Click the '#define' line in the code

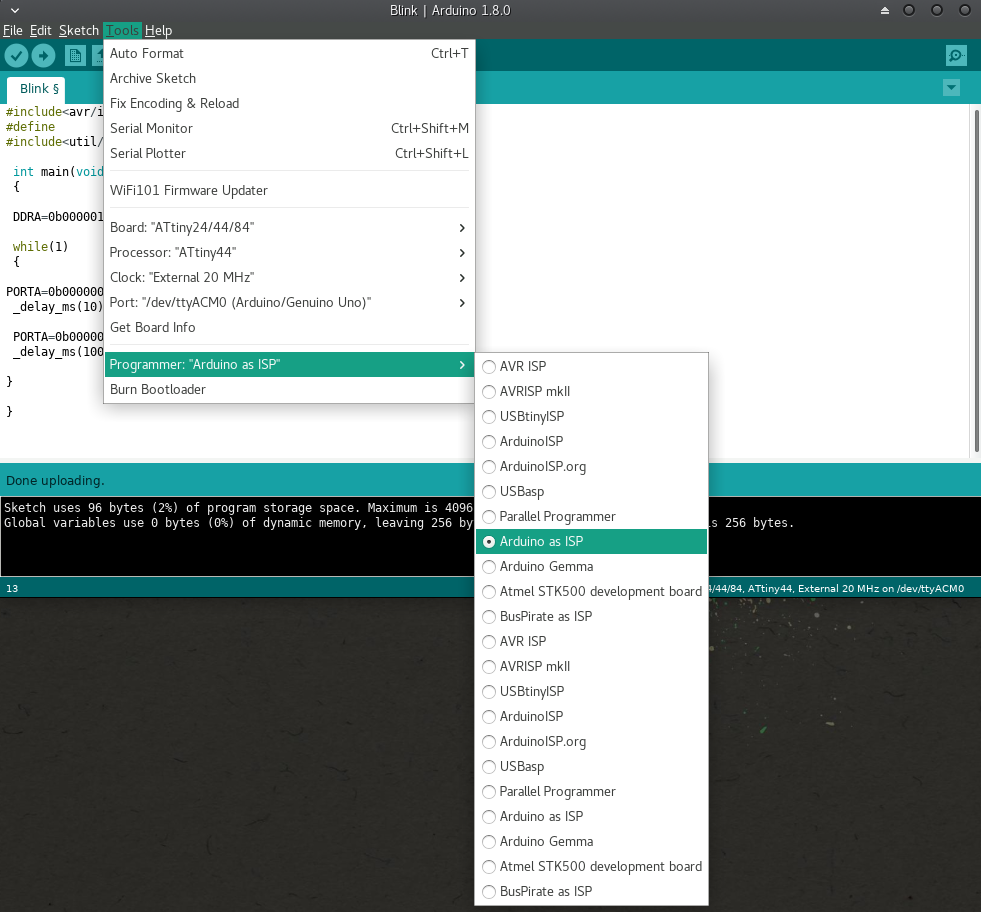click(30, 126)
